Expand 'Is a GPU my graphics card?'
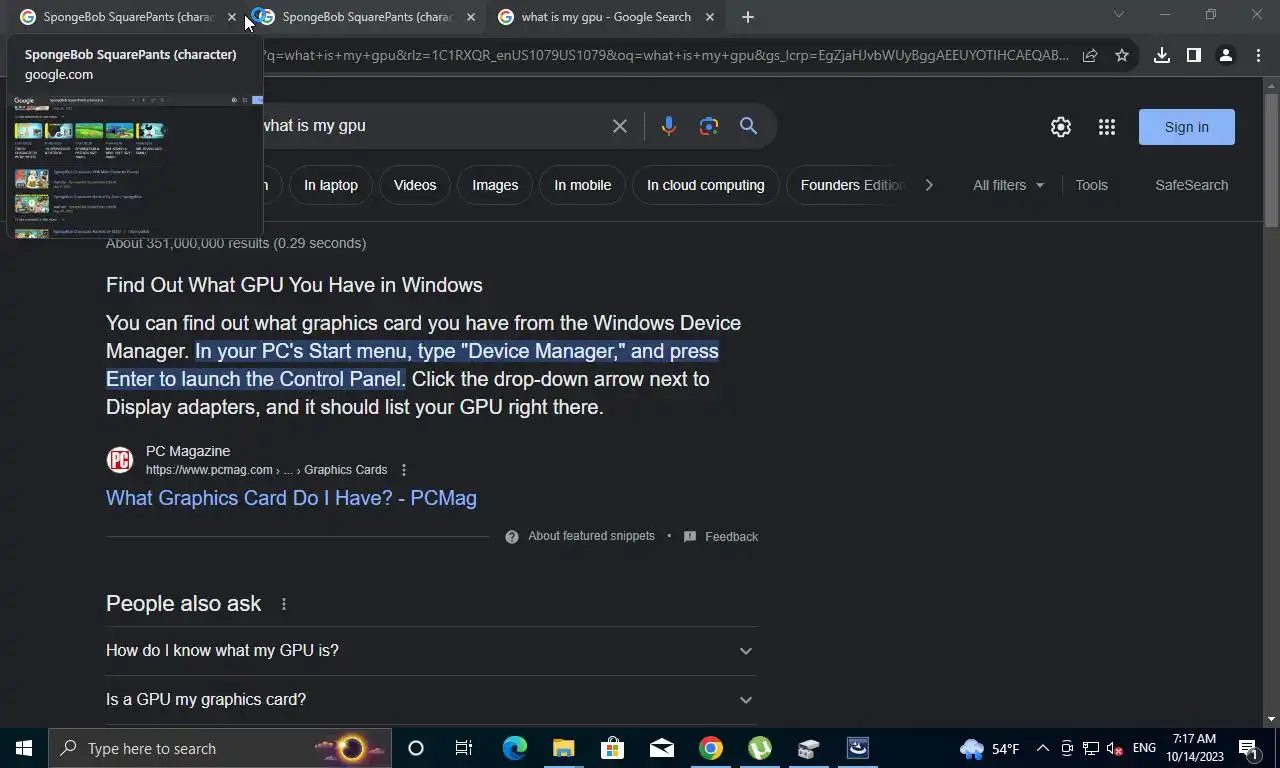 pos(431,700)
